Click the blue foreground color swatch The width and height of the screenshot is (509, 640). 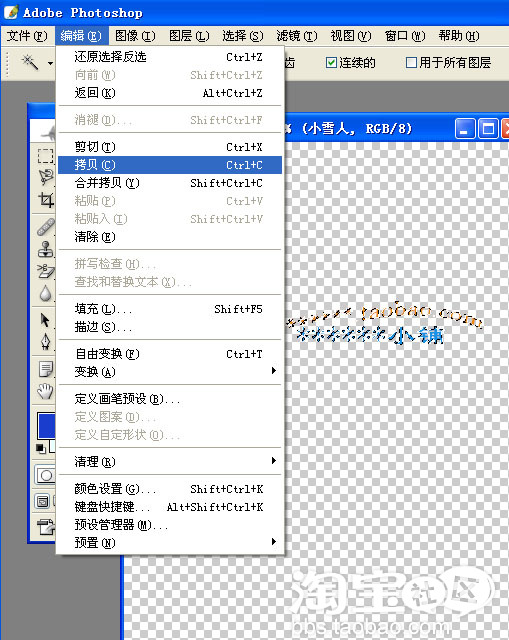[x=46, y=425]
